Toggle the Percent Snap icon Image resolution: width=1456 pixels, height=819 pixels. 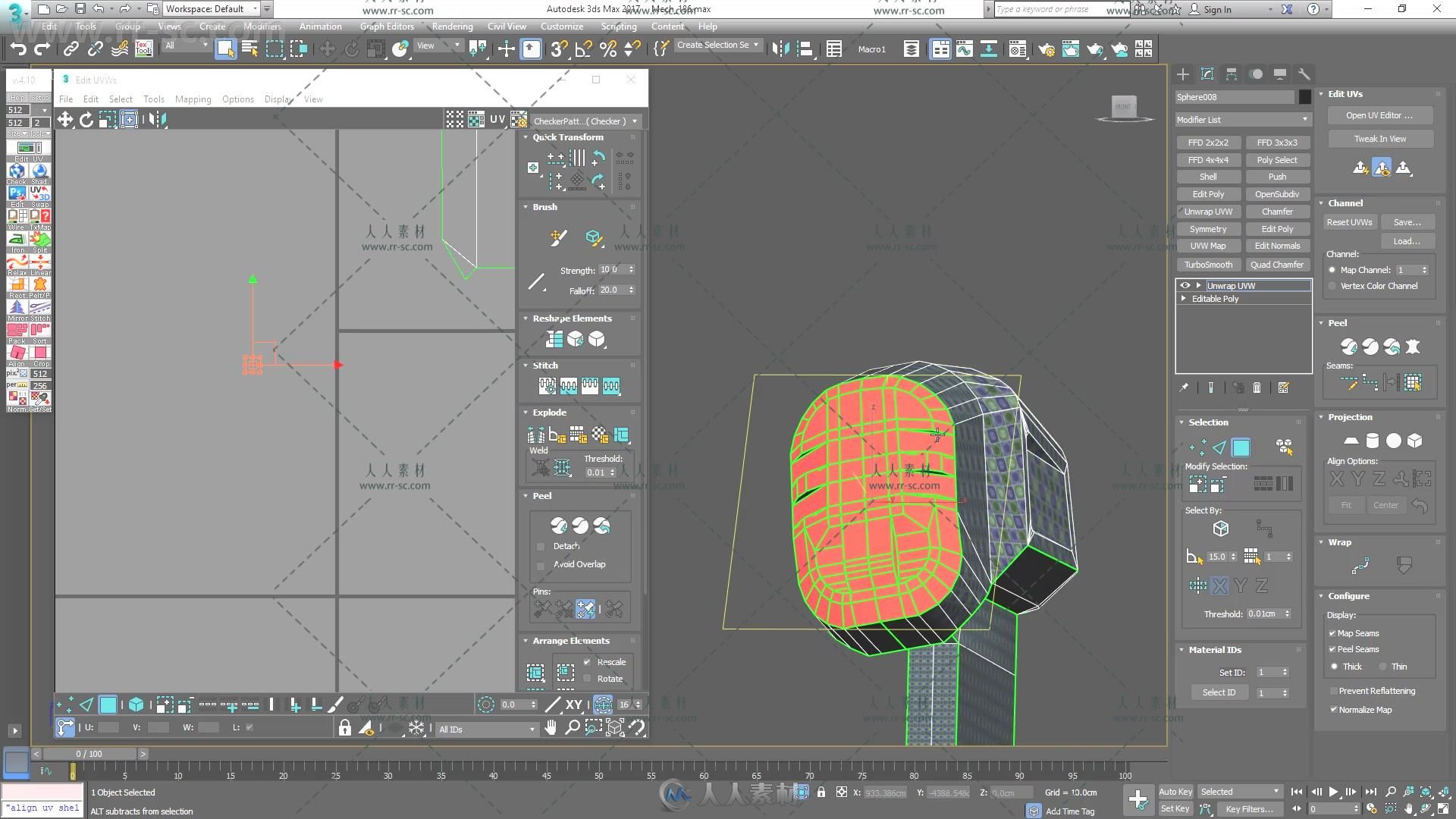click(608, 49)
